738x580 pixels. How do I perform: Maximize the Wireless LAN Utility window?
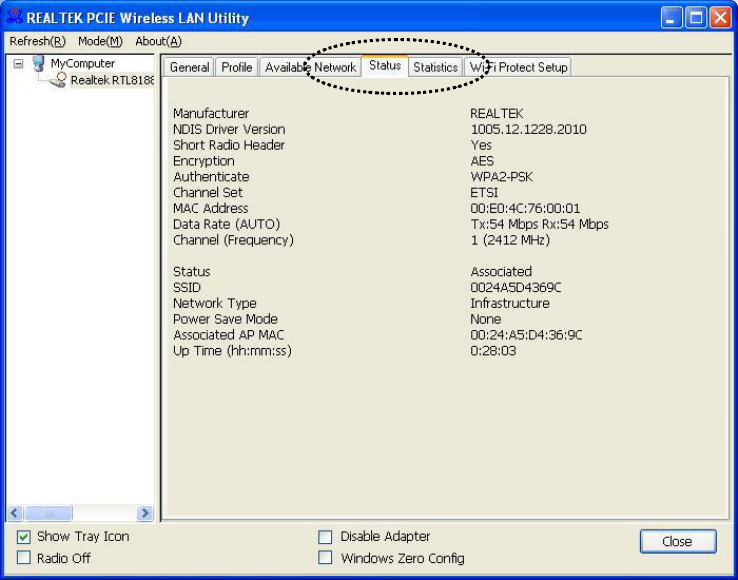coord(696,18)
